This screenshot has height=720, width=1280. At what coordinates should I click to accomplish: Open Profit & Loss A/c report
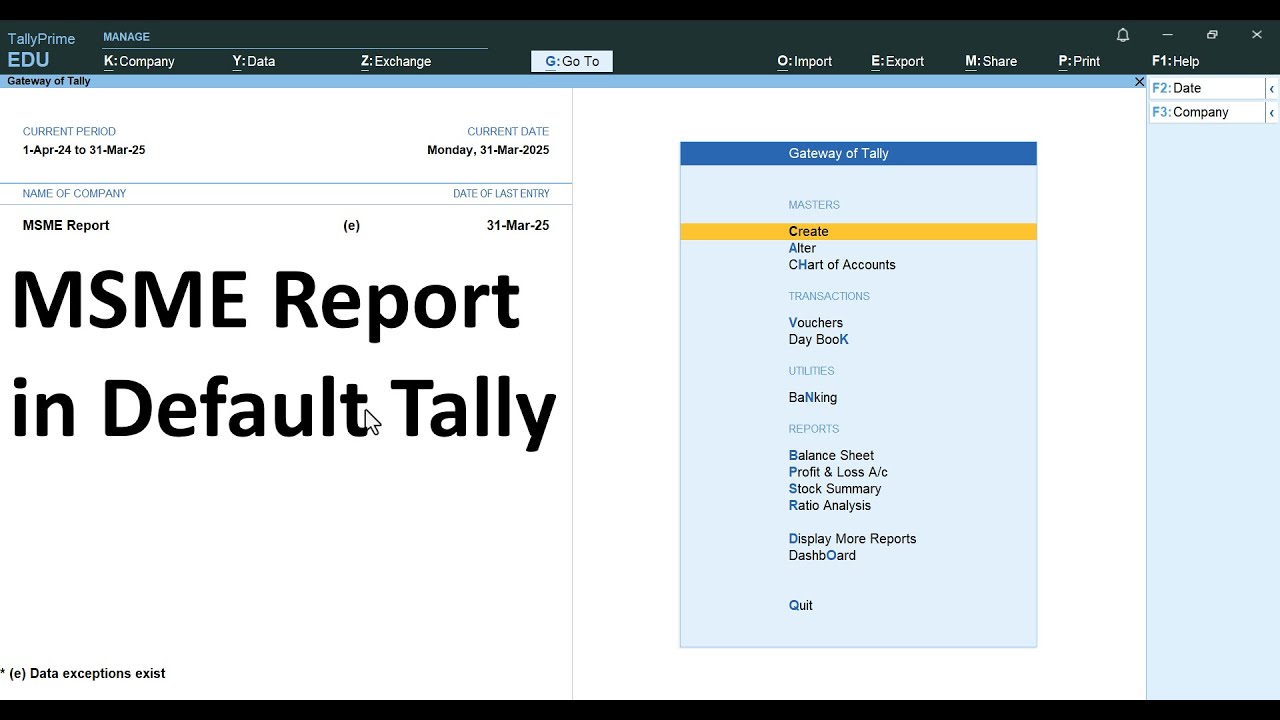pyautogui.click(x=838, y=472)
